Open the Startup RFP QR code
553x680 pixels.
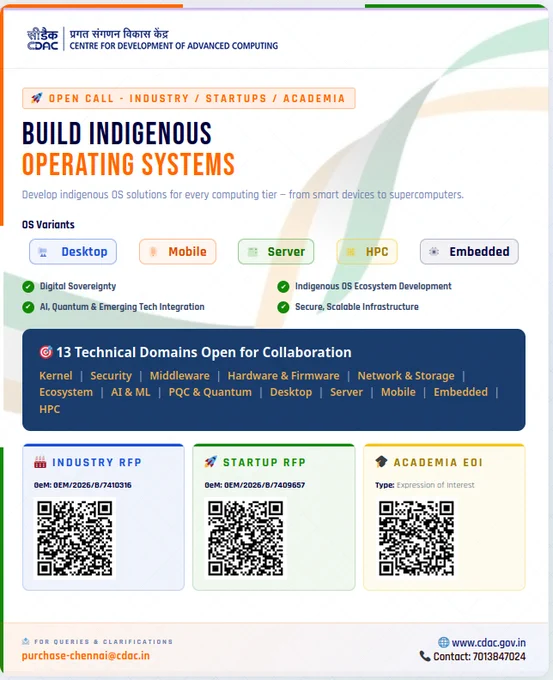(x=245, y=538)
